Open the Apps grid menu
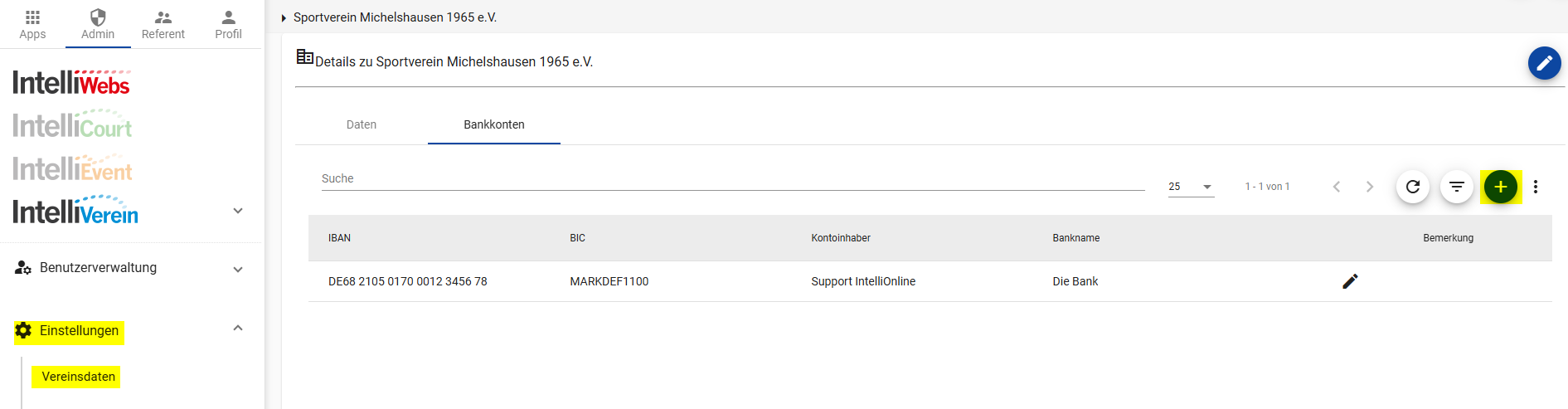 32,25
